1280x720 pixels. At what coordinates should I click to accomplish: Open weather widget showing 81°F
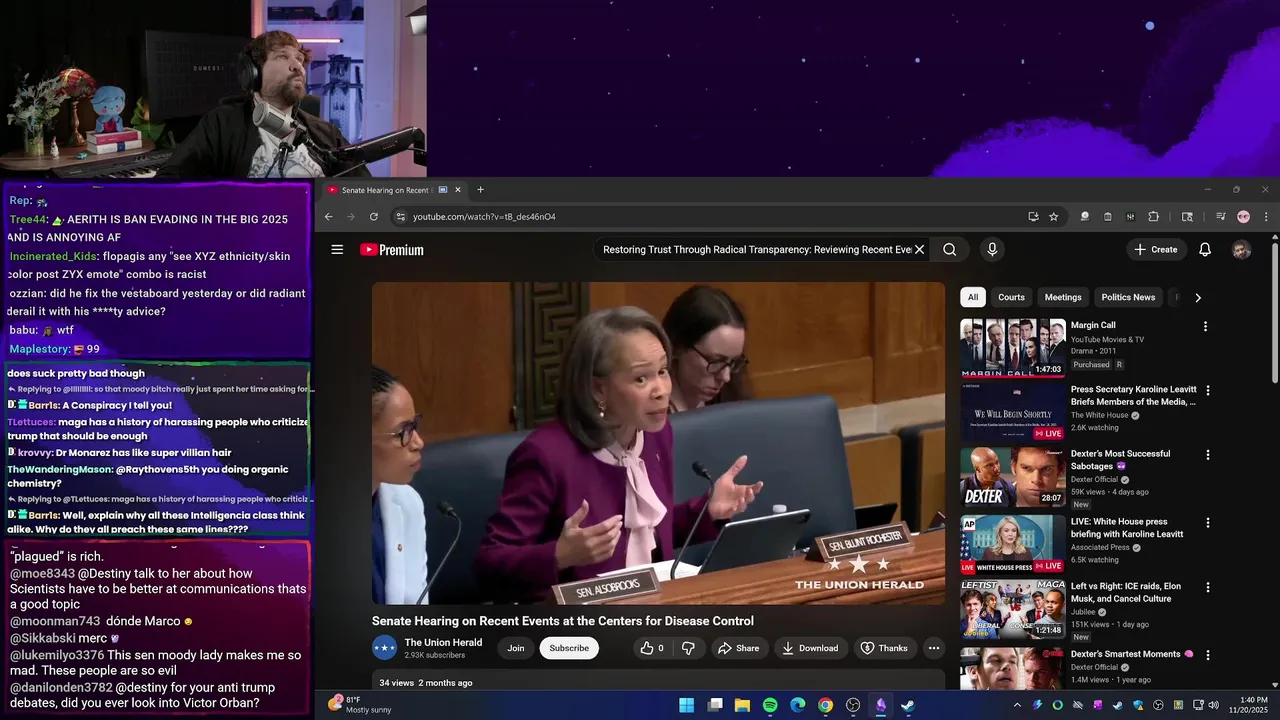[x=360, y=705]
